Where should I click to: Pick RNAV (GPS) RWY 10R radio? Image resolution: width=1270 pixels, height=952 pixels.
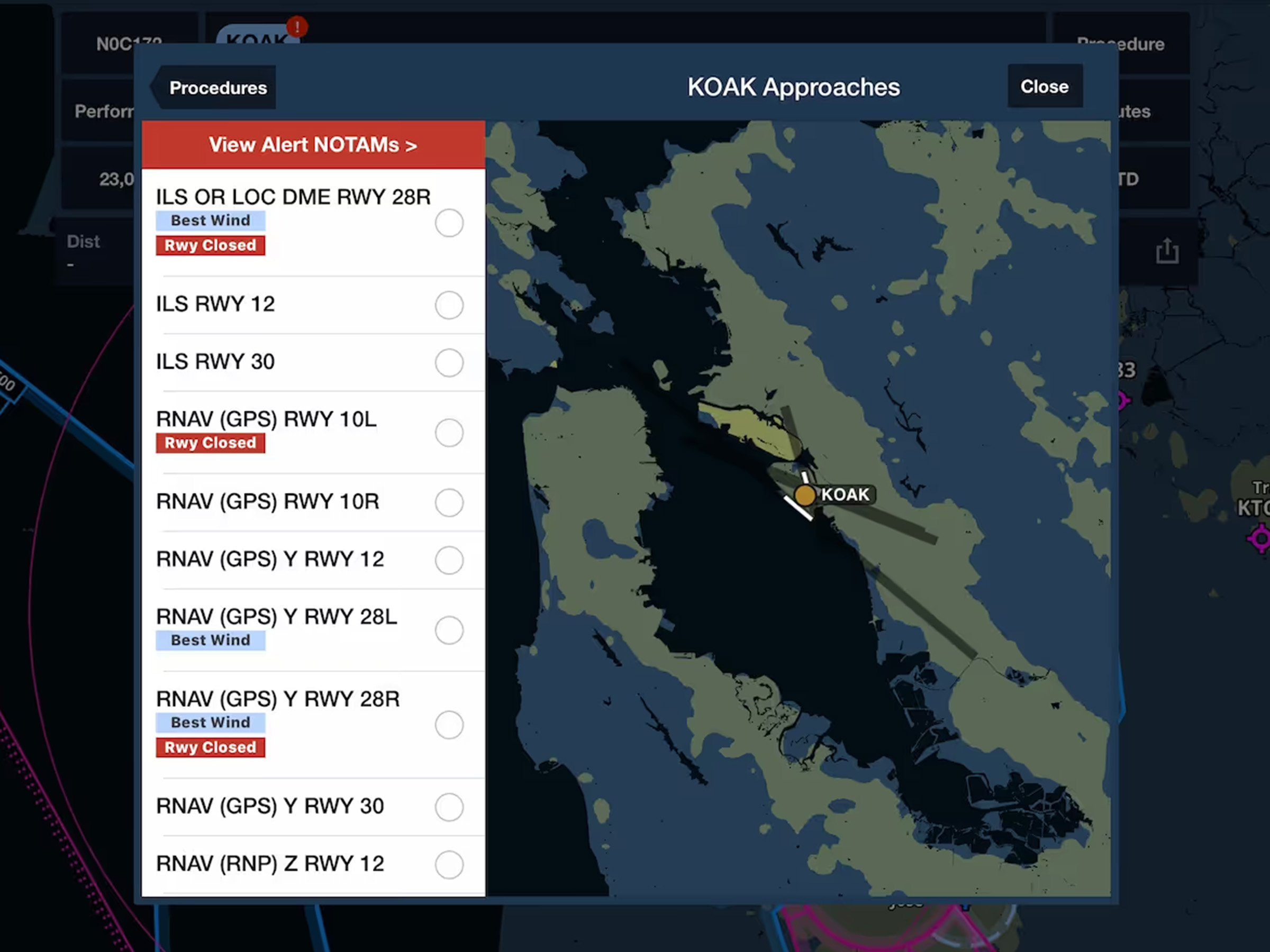click(449, 502)
